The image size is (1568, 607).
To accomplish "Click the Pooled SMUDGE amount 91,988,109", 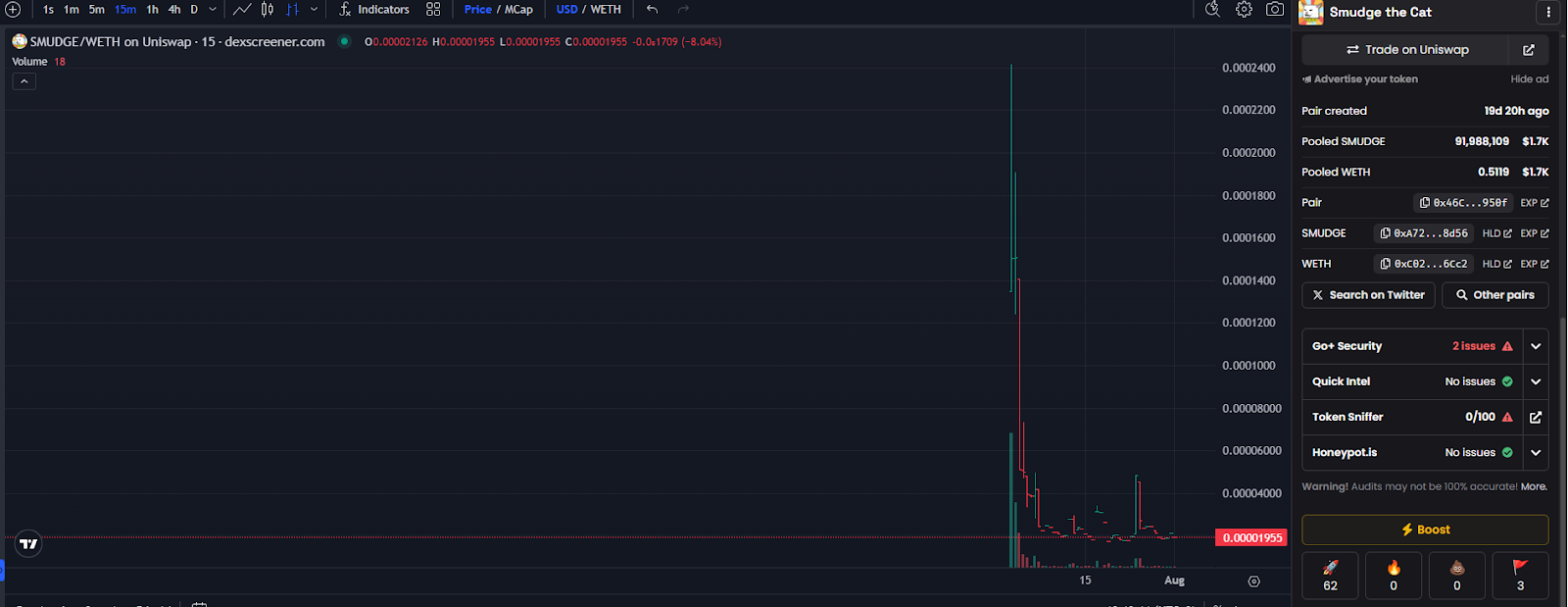I will [x=1482, y=141].
